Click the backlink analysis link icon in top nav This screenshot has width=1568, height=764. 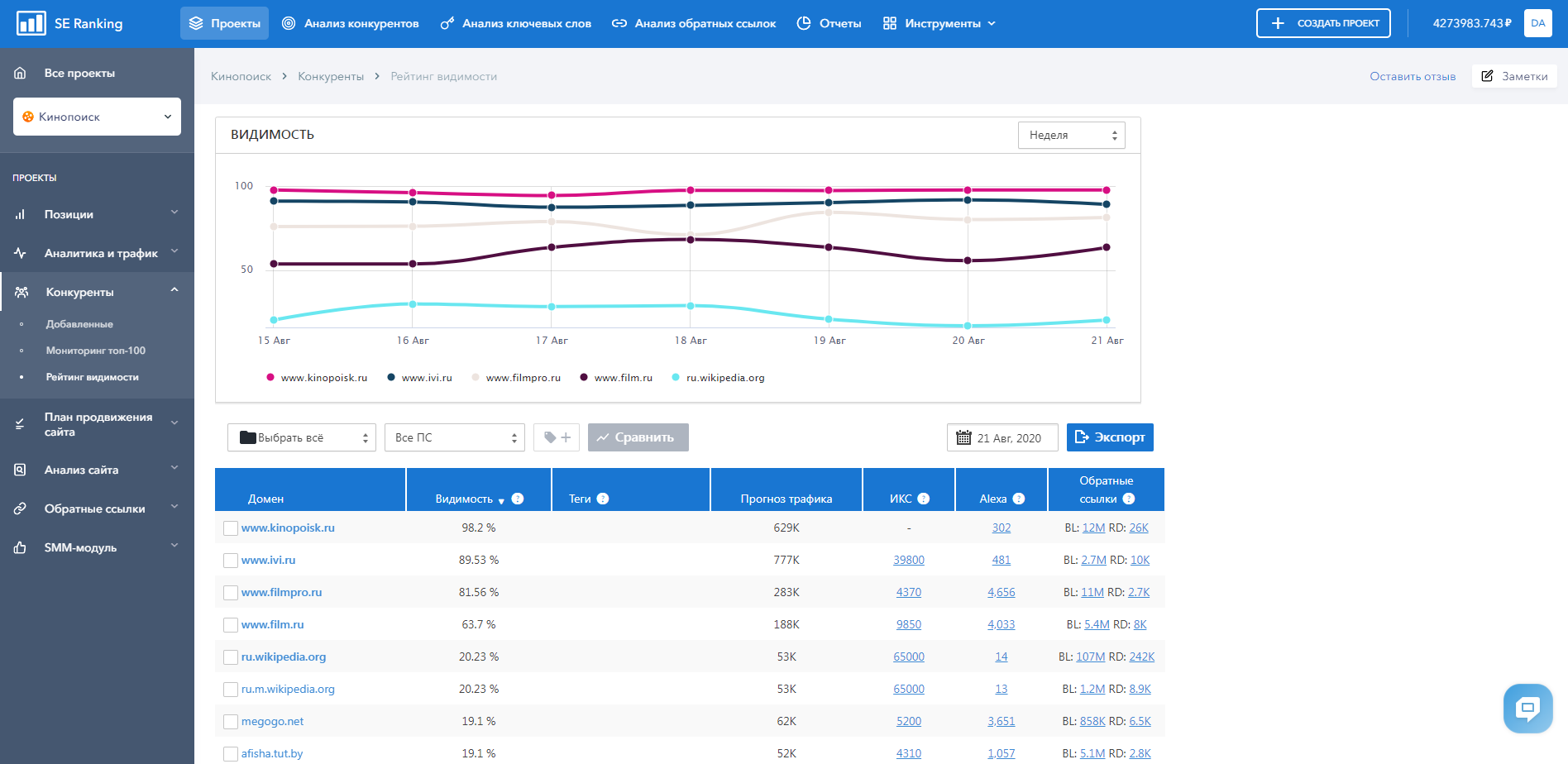pyautogui.click(x=619, y=23)
